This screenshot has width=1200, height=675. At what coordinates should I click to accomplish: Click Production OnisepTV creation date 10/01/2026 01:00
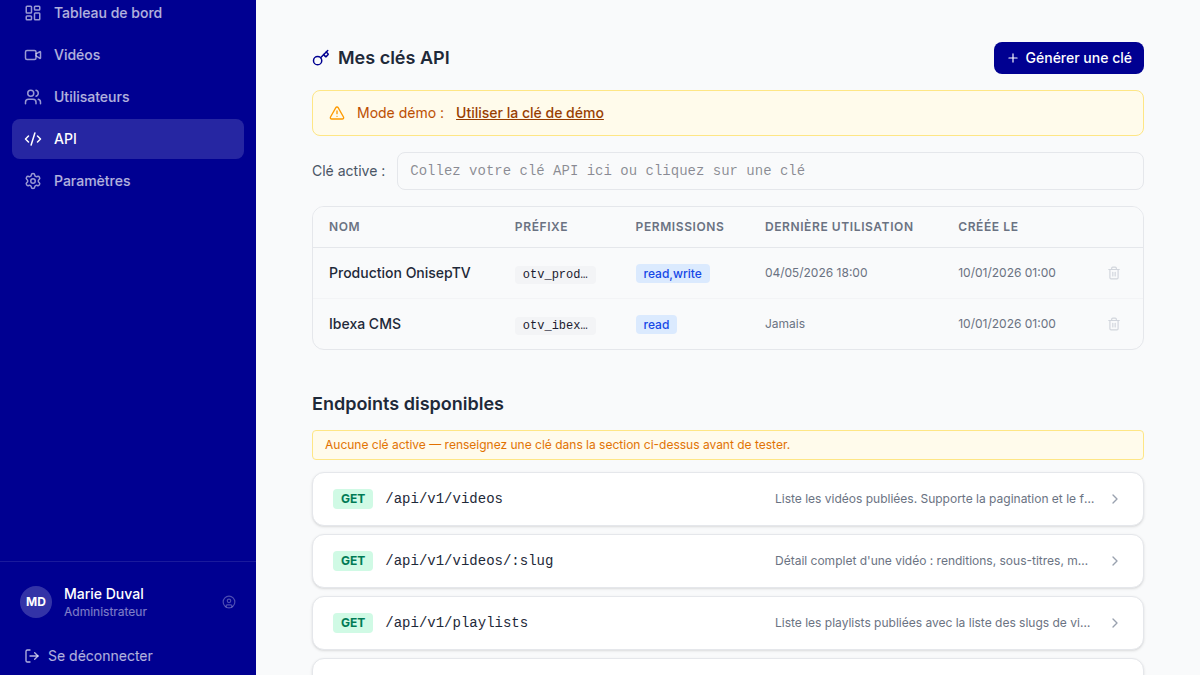click(1007, 273)
